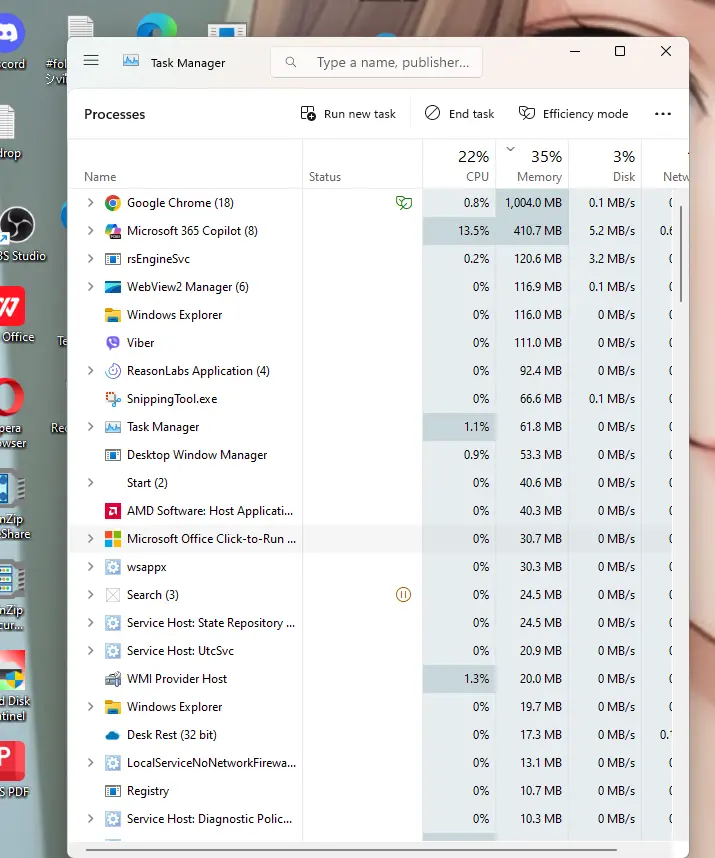Click the Microsoft 365 Copilot icon
The image size is (715, 858).
(x=113, y=231)
